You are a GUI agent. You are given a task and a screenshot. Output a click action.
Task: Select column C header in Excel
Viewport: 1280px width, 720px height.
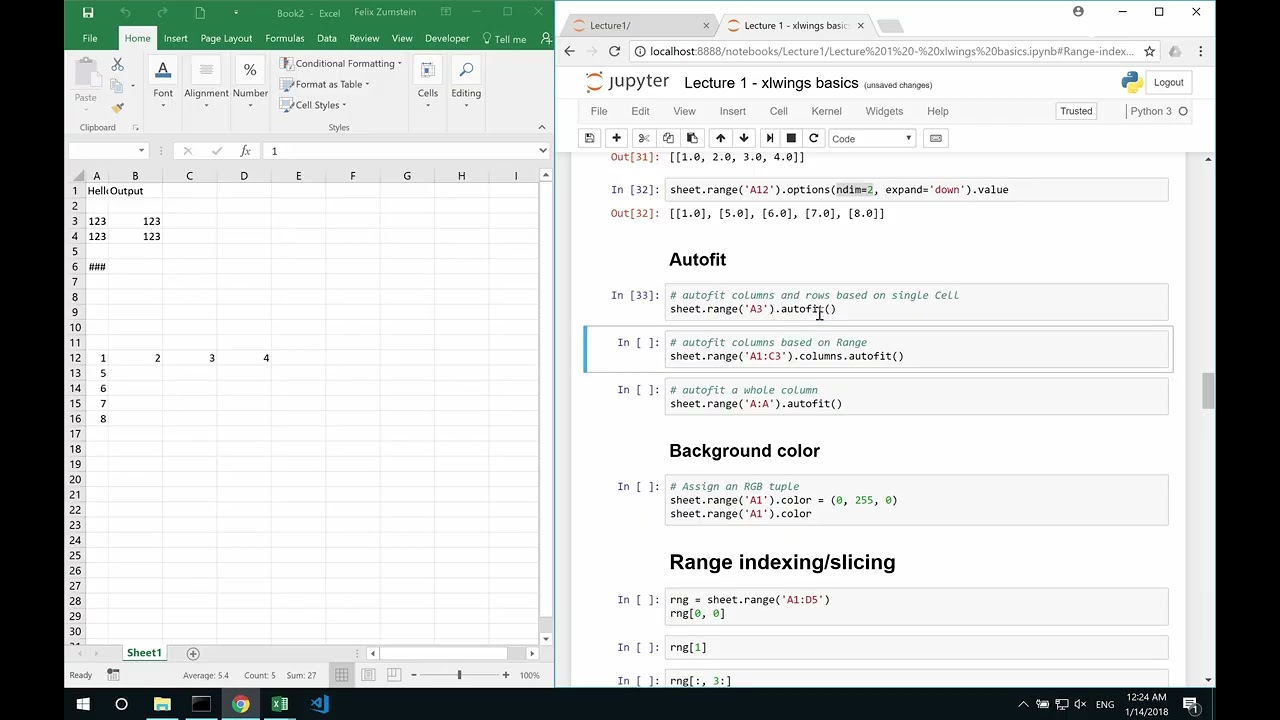coord(189,176)
